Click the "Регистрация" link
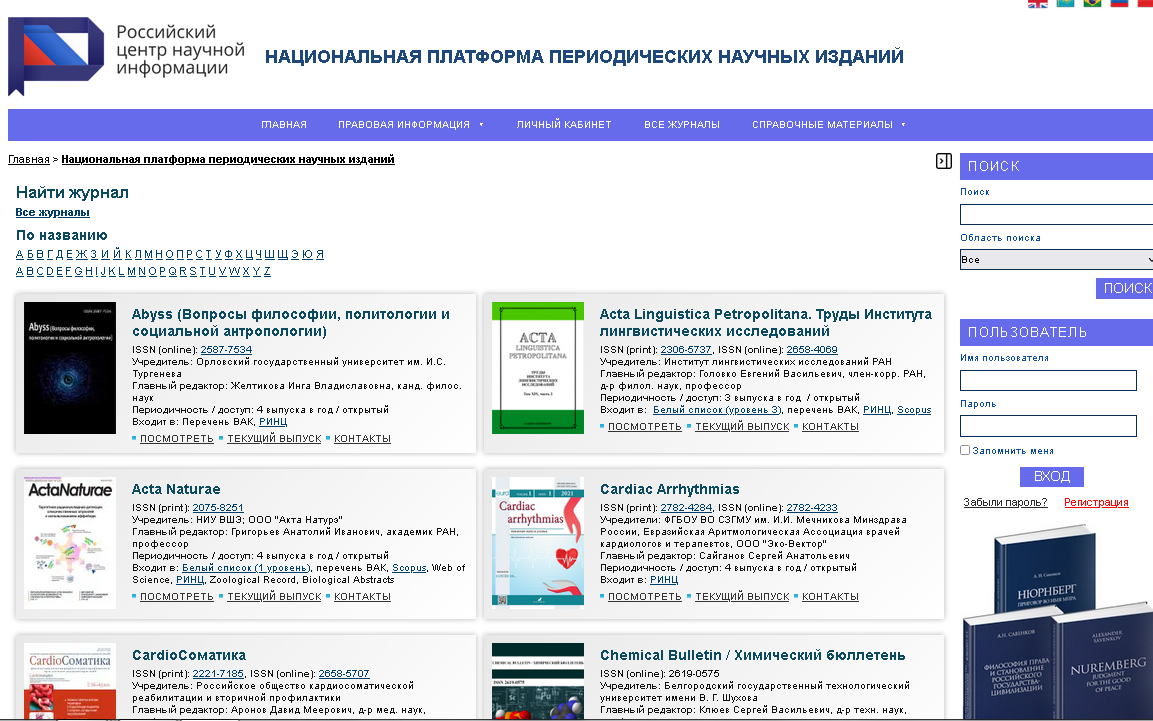 click(x=1096, y=502)
